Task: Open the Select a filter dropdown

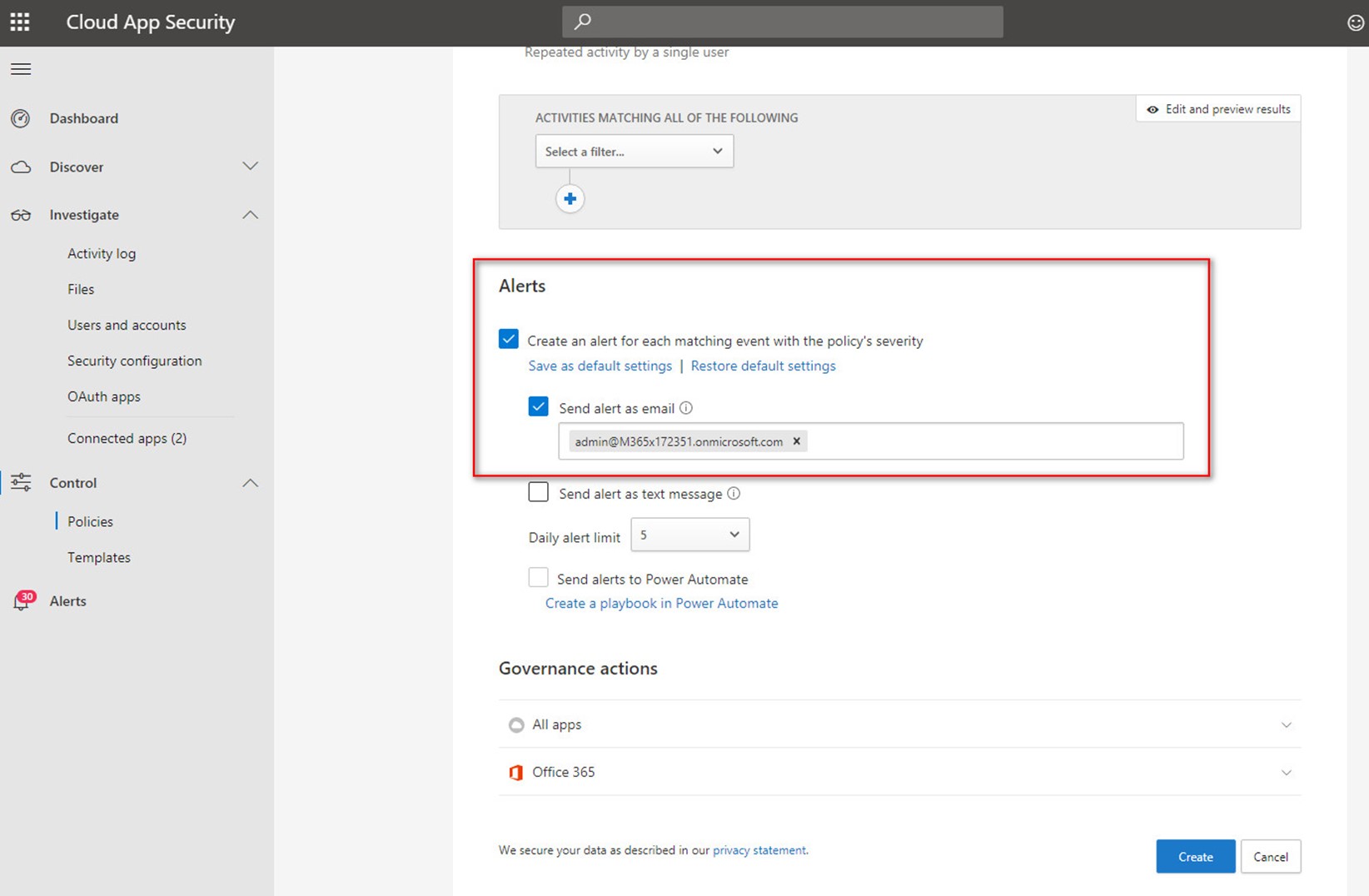Action: 635,152
